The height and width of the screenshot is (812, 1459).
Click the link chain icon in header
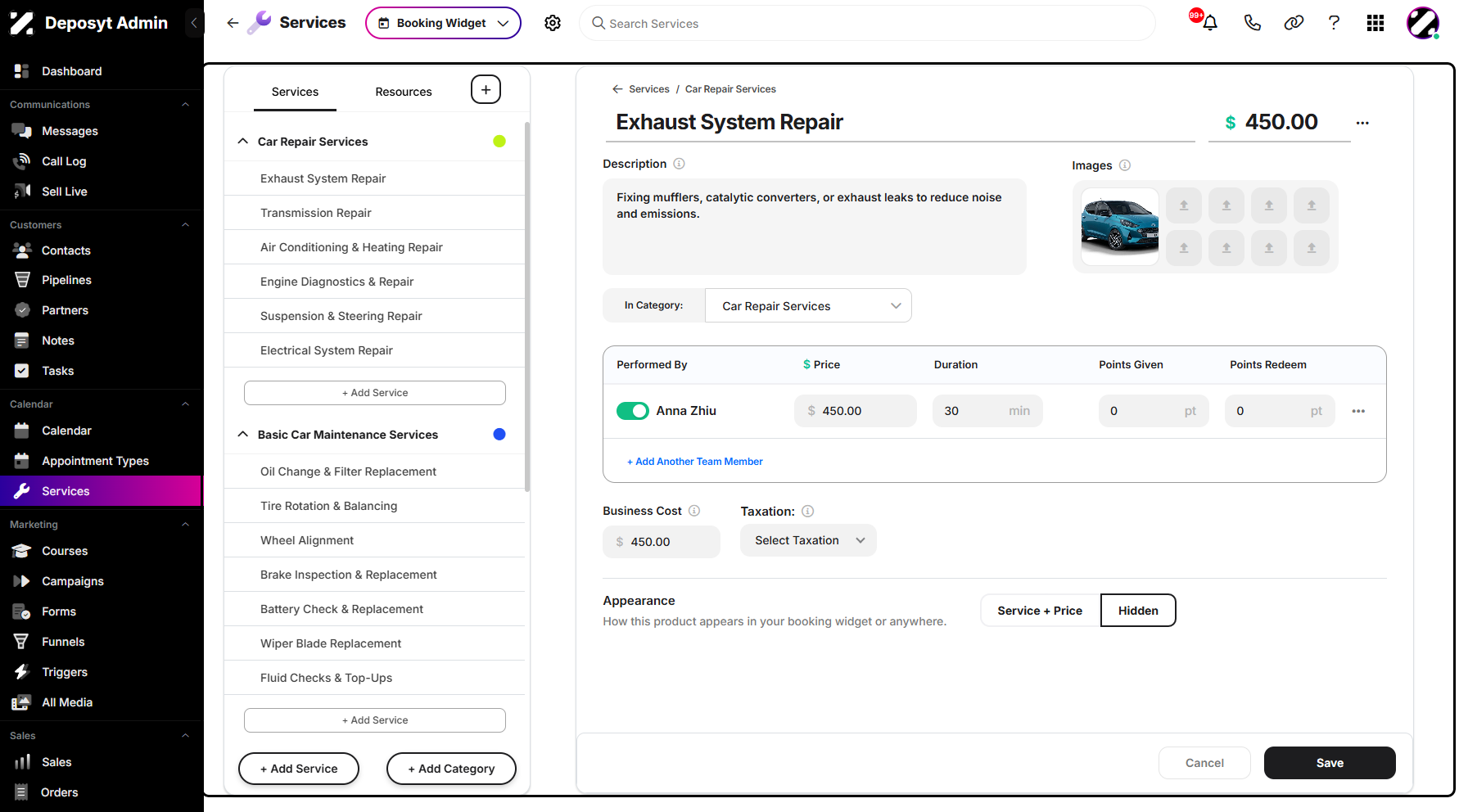[x=1294, y=23]
